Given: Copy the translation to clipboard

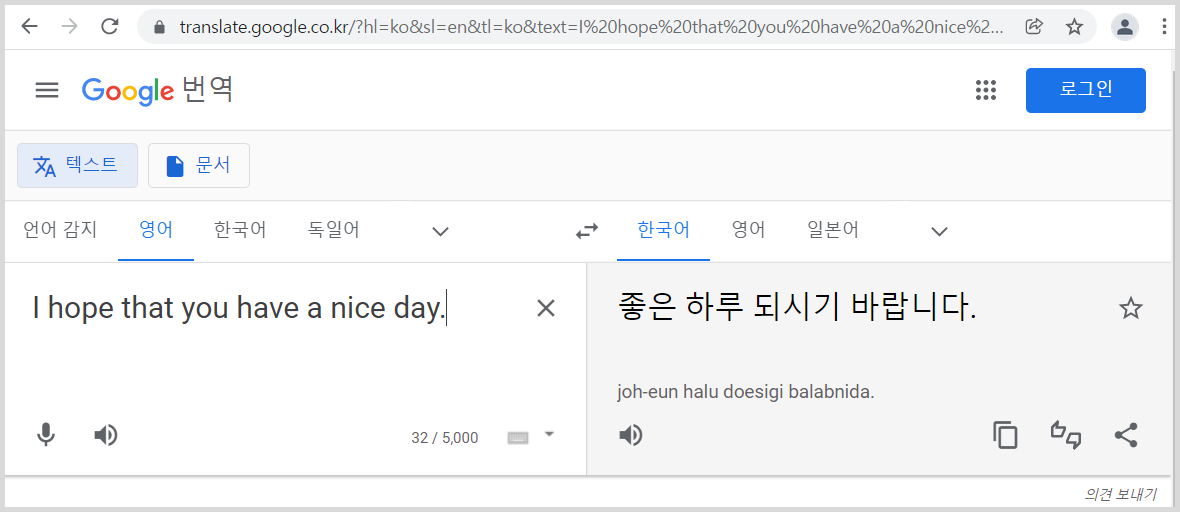Looking at the screenshot, I should point(1005,435).
